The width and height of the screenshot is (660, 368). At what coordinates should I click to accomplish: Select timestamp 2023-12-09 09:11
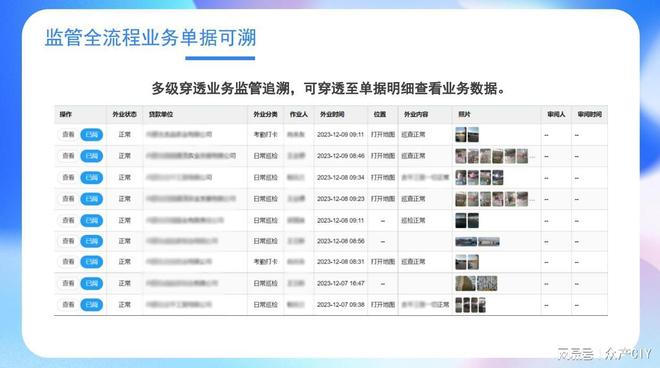(341, 135)
